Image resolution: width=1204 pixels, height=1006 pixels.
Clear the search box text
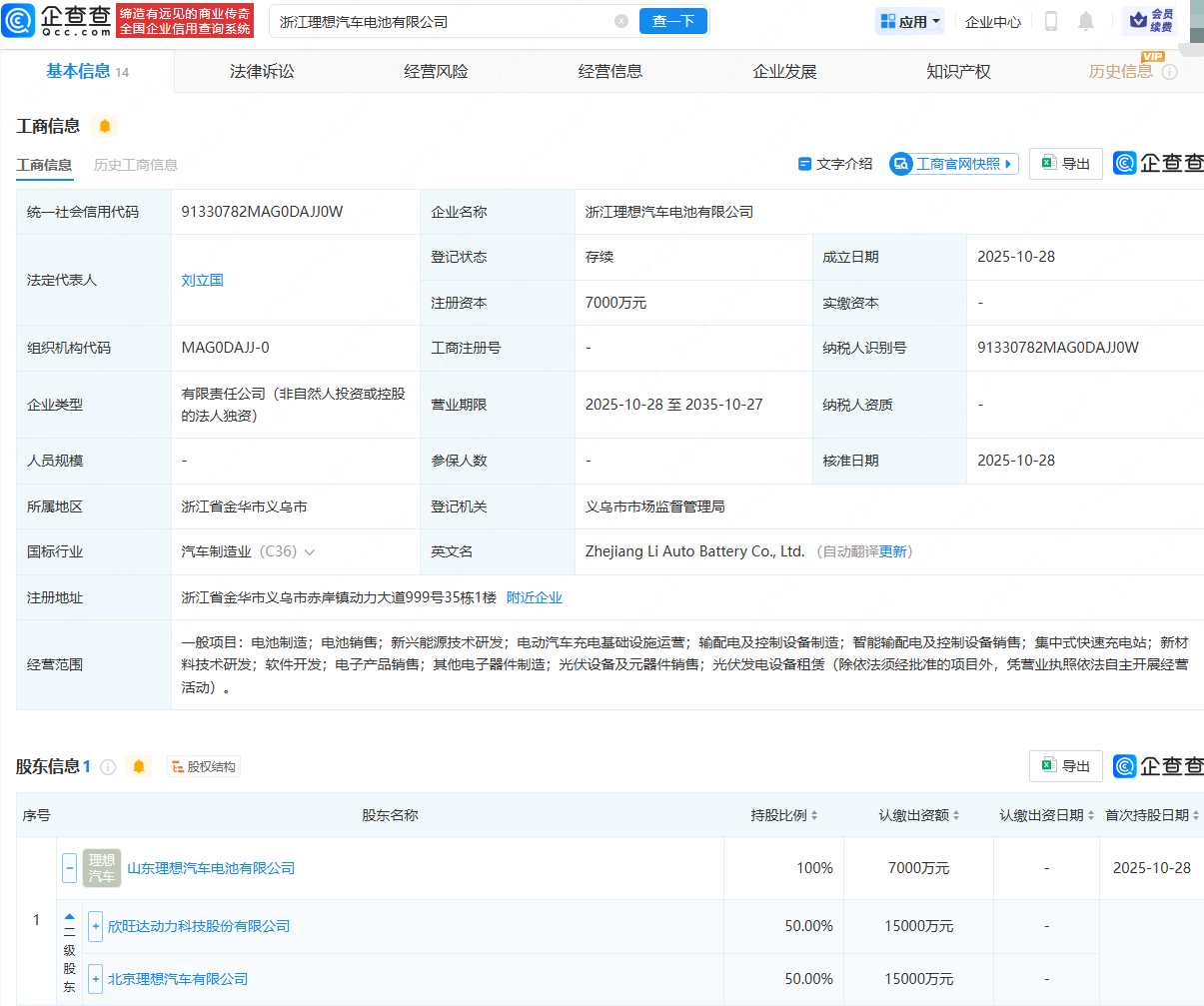click(621, 21)
